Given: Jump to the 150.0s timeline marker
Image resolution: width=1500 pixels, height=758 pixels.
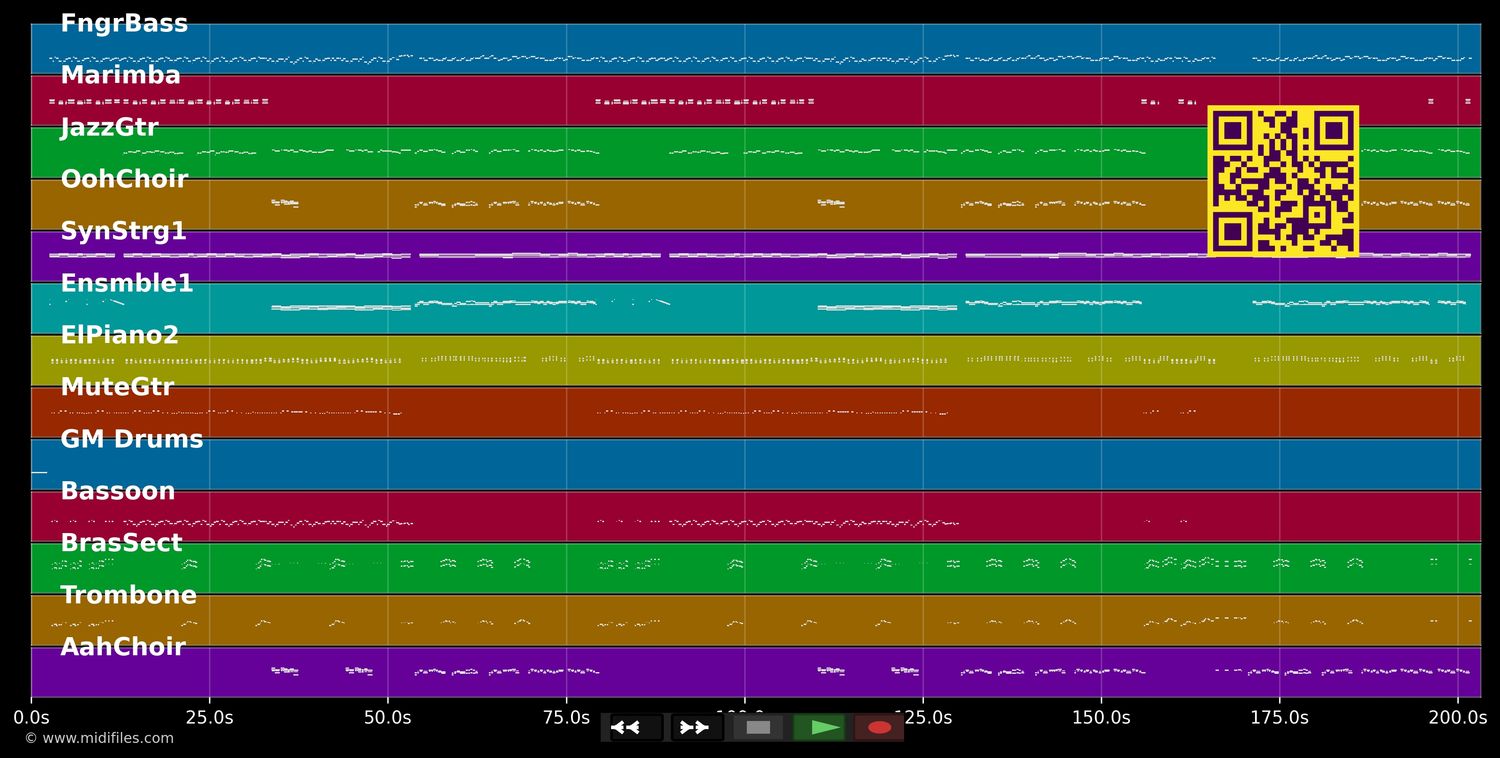Looking at the screenshot, I should point(1101,717).
